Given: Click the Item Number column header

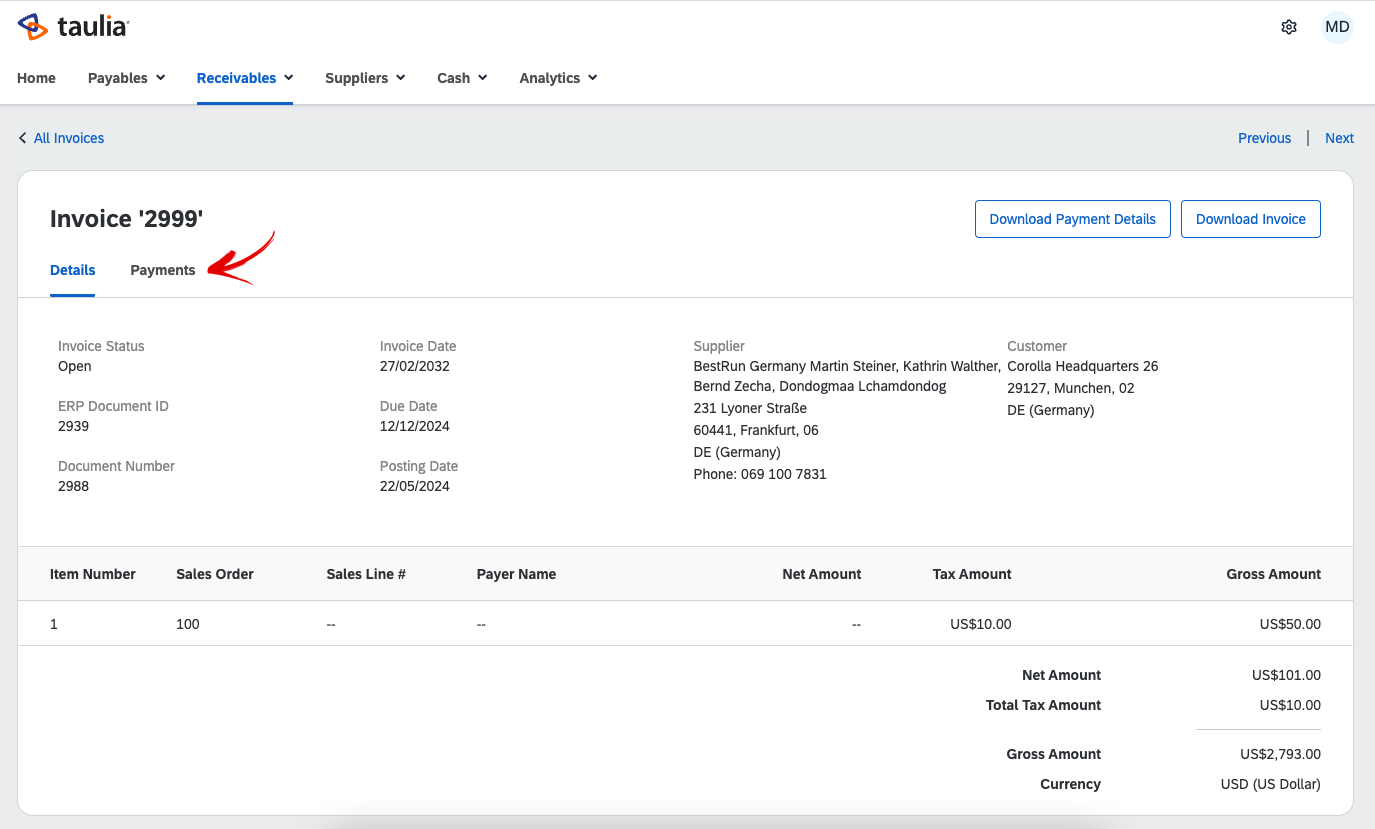Looking at the screenshot, I should tap(93, 574).
